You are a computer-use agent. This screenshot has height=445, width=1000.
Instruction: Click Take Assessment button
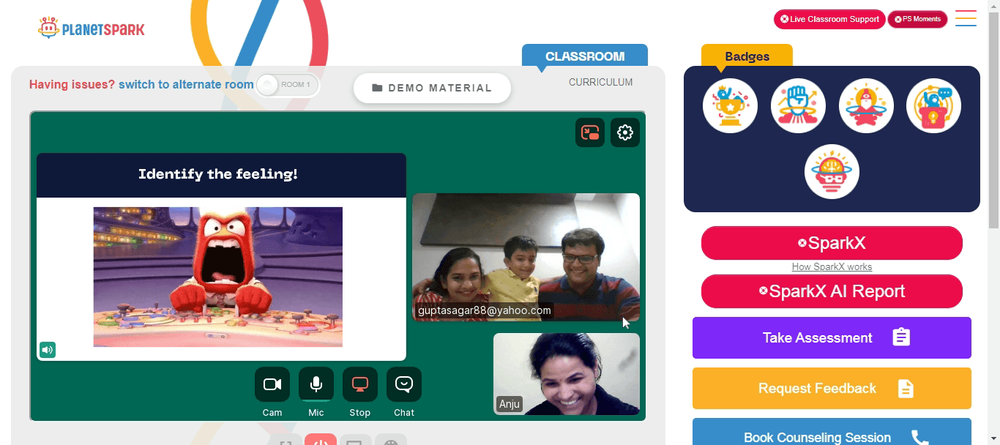(832, 338)
